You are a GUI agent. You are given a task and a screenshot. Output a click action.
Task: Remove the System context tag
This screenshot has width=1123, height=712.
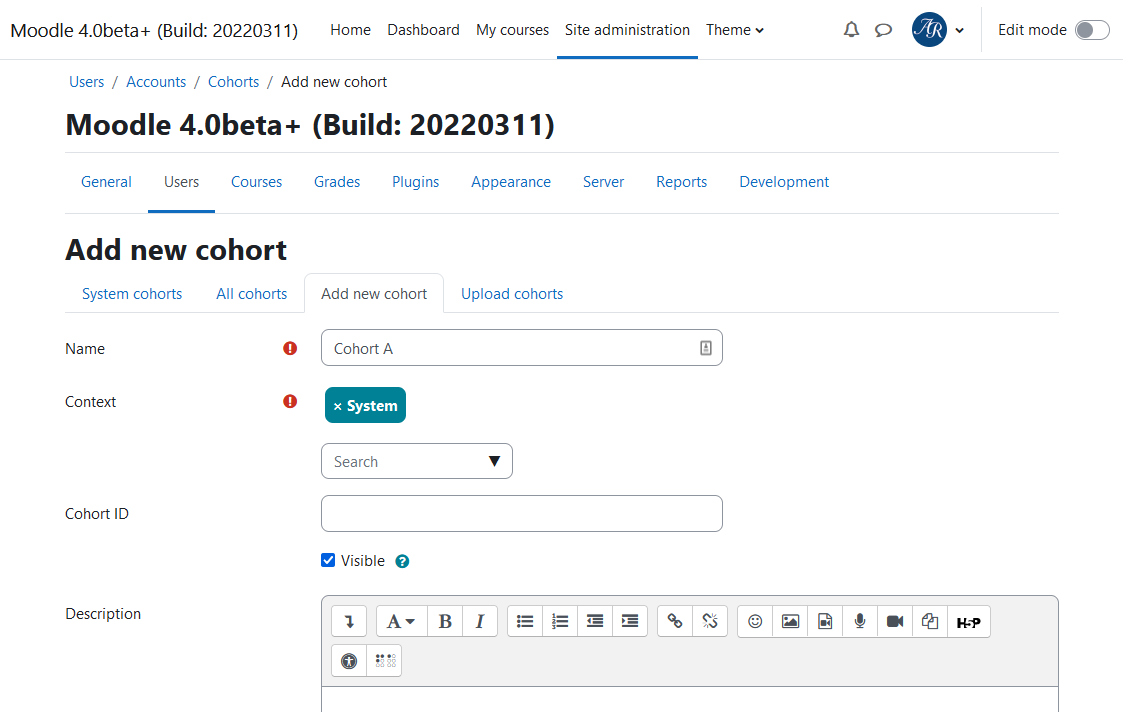coord(365,405)
